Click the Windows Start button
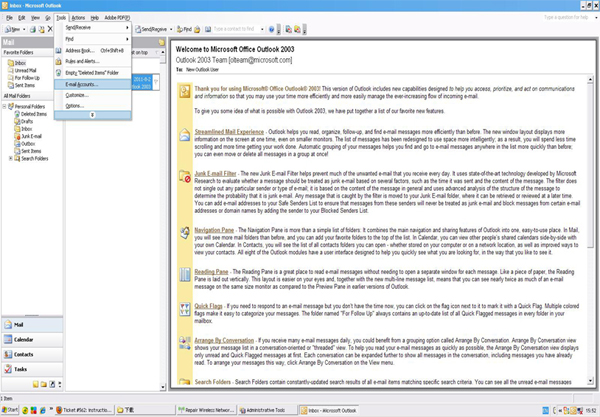The height and width of the screenshot is (417, 600). (x=10, y=410)
